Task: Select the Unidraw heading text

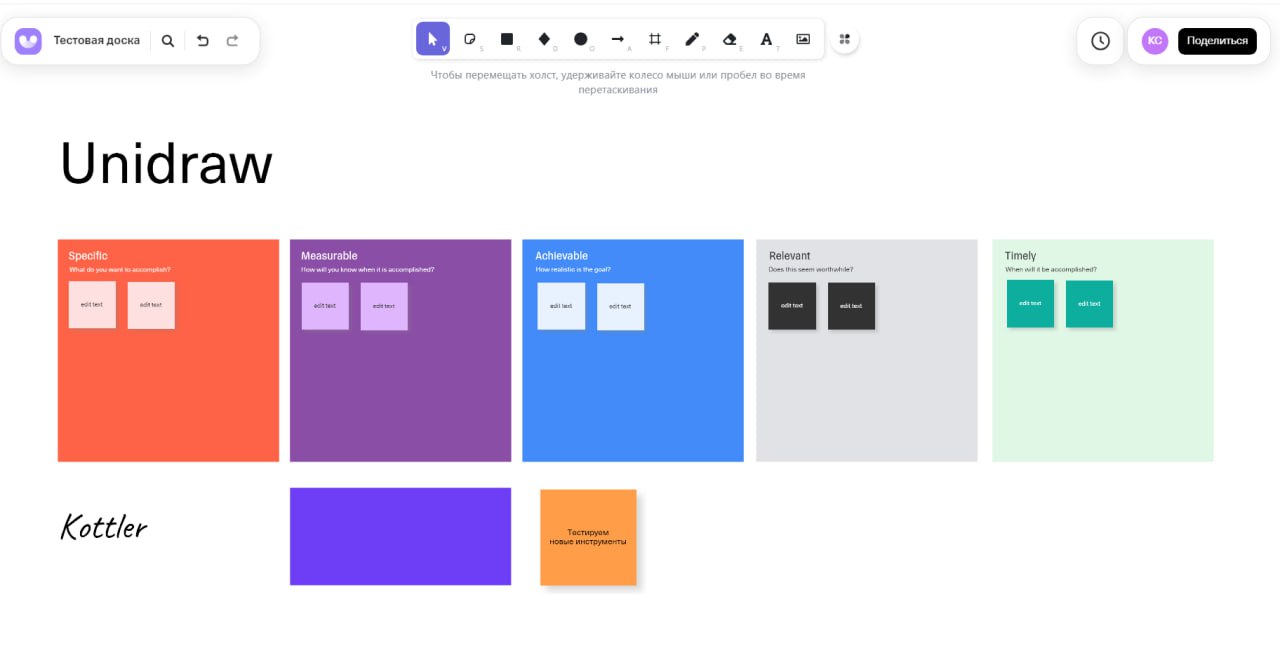Action: (x=166, y=164)
